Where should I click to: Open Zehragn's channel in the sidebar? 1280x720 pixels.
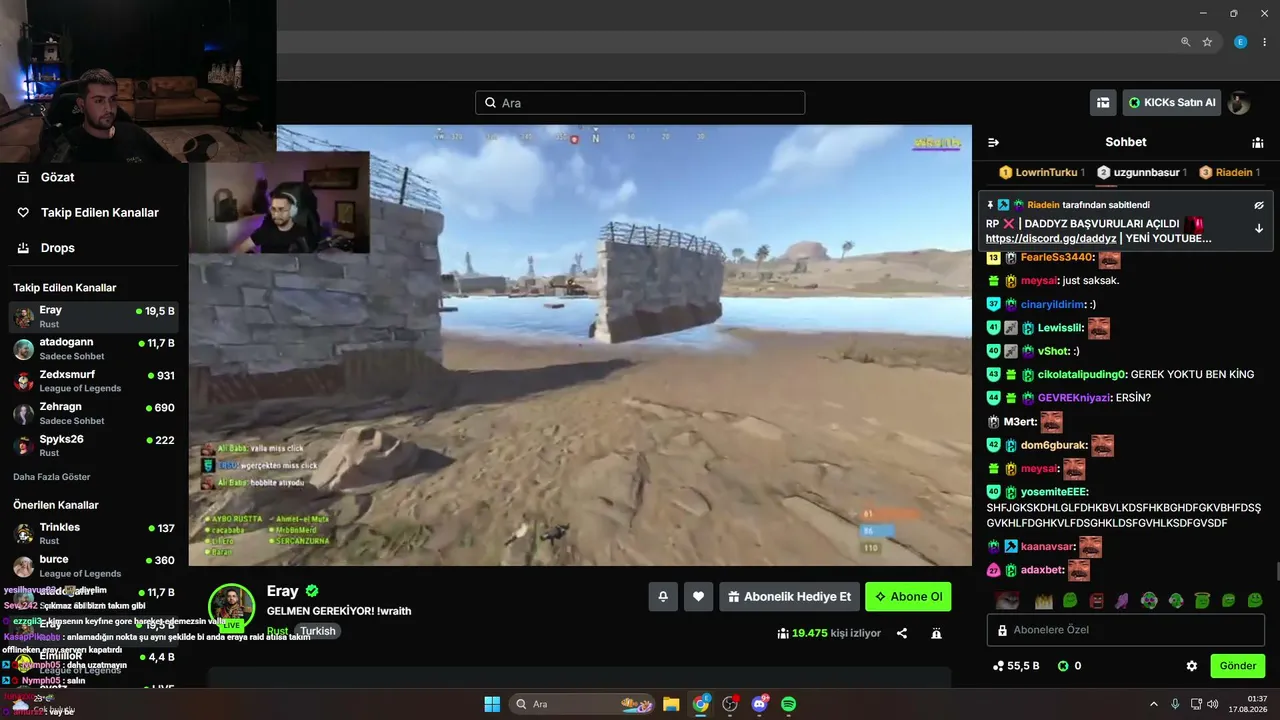(94, 413)
